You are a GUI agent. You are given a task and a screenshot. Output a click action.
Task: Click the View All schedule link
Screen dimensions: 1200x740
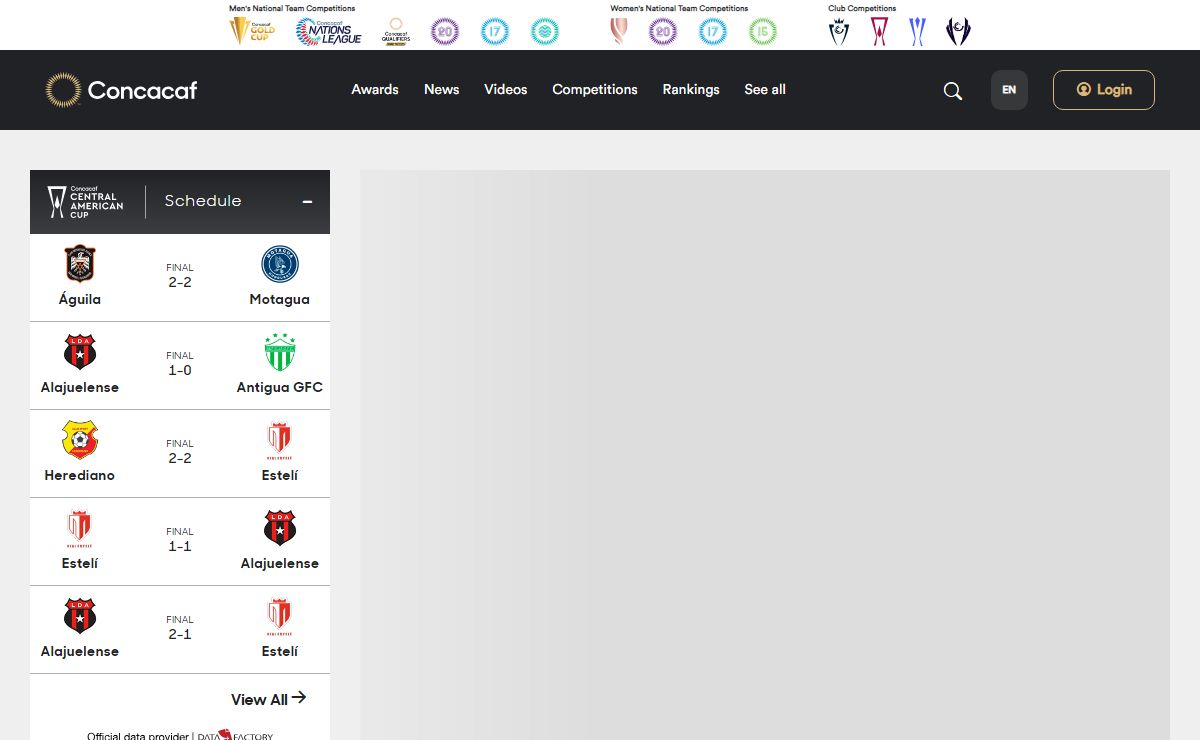point(268,699)
